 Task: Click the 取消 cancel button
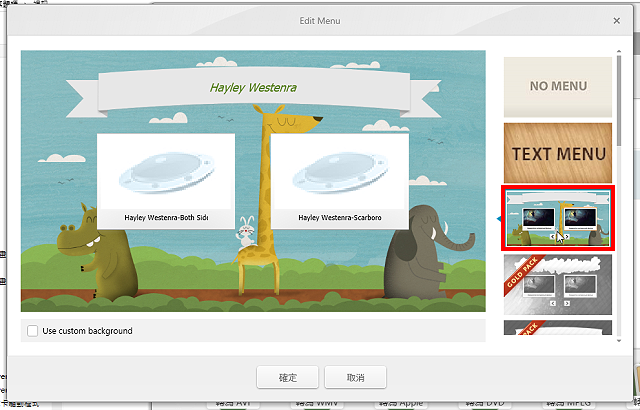pyautogui.click(x=355, y=377)
